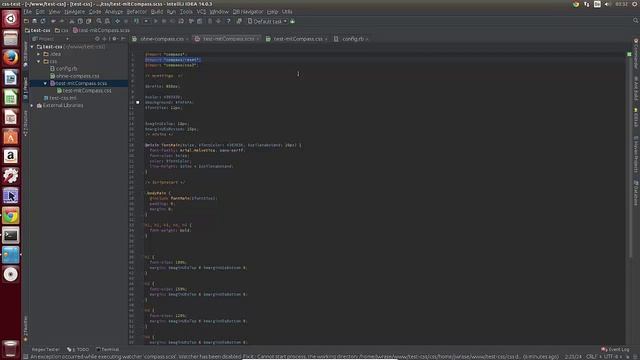Open the Navigate menu
The height and width of the screenshot is (360, 640).
tap(74, 12)
